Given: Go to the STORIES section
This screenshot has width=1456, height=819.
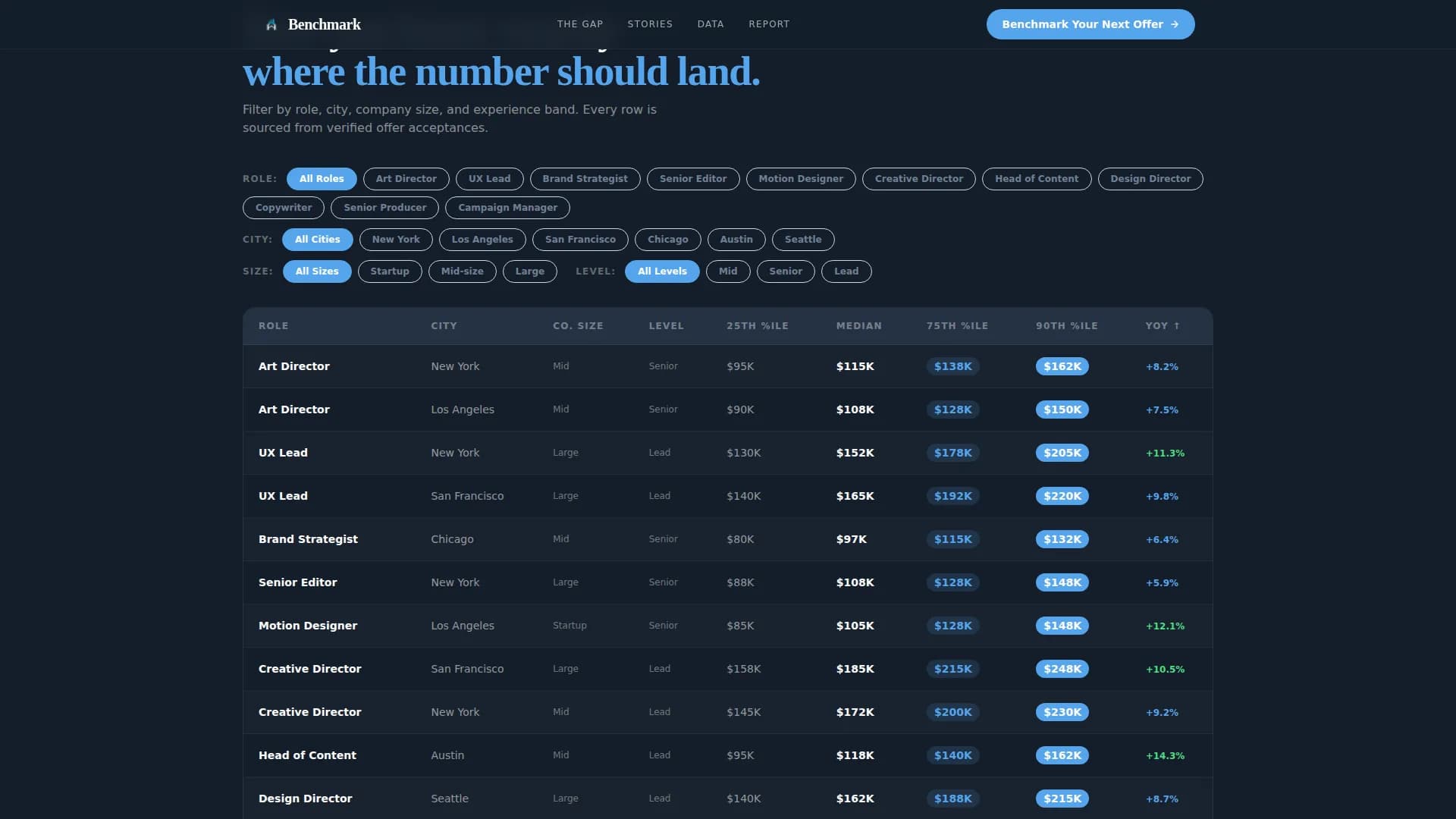Looking at the screenshot, I should click(650, 24).
